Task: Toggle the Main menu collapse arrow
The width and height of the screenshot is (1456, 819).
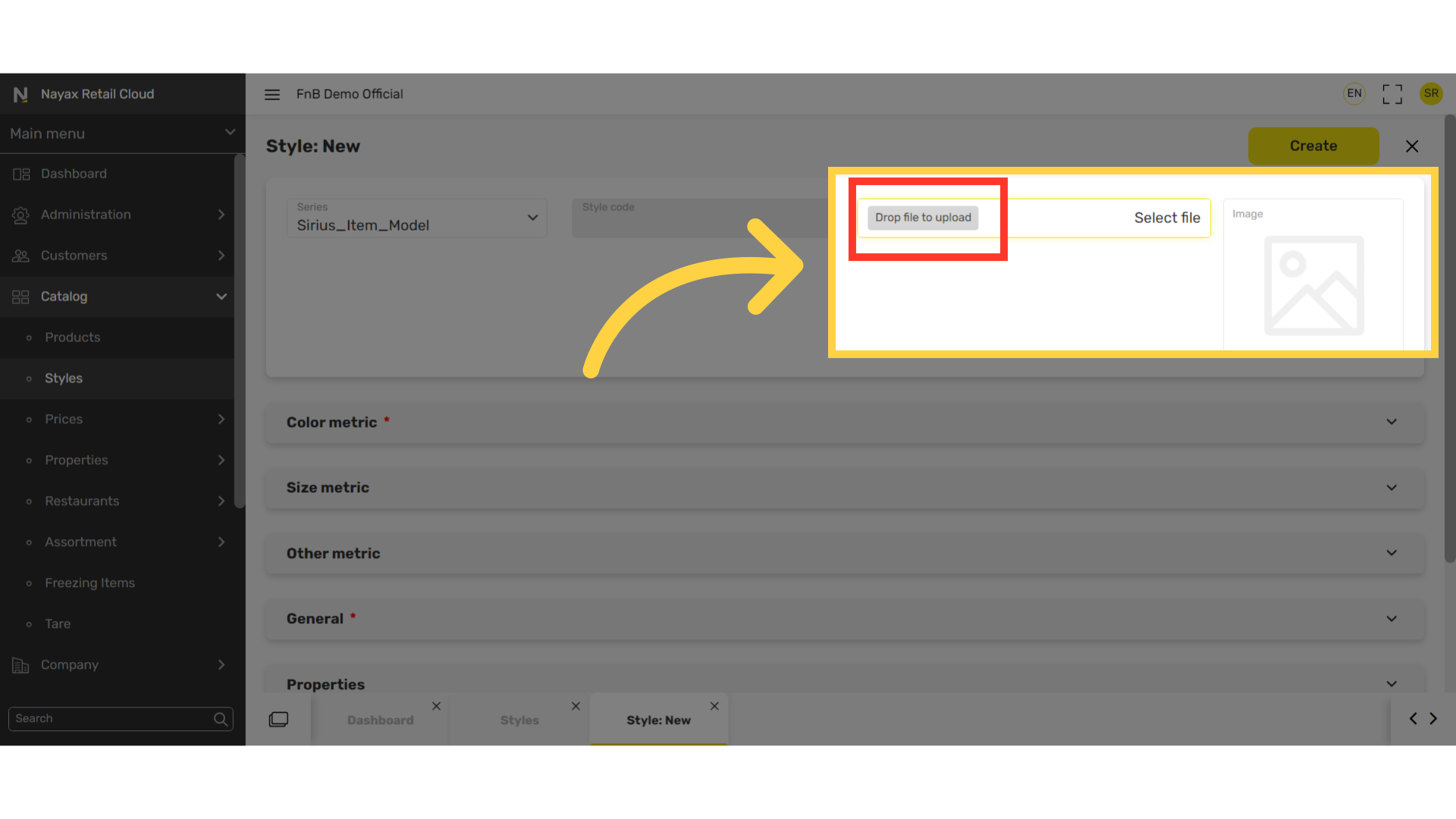Action: click(229, 131)
